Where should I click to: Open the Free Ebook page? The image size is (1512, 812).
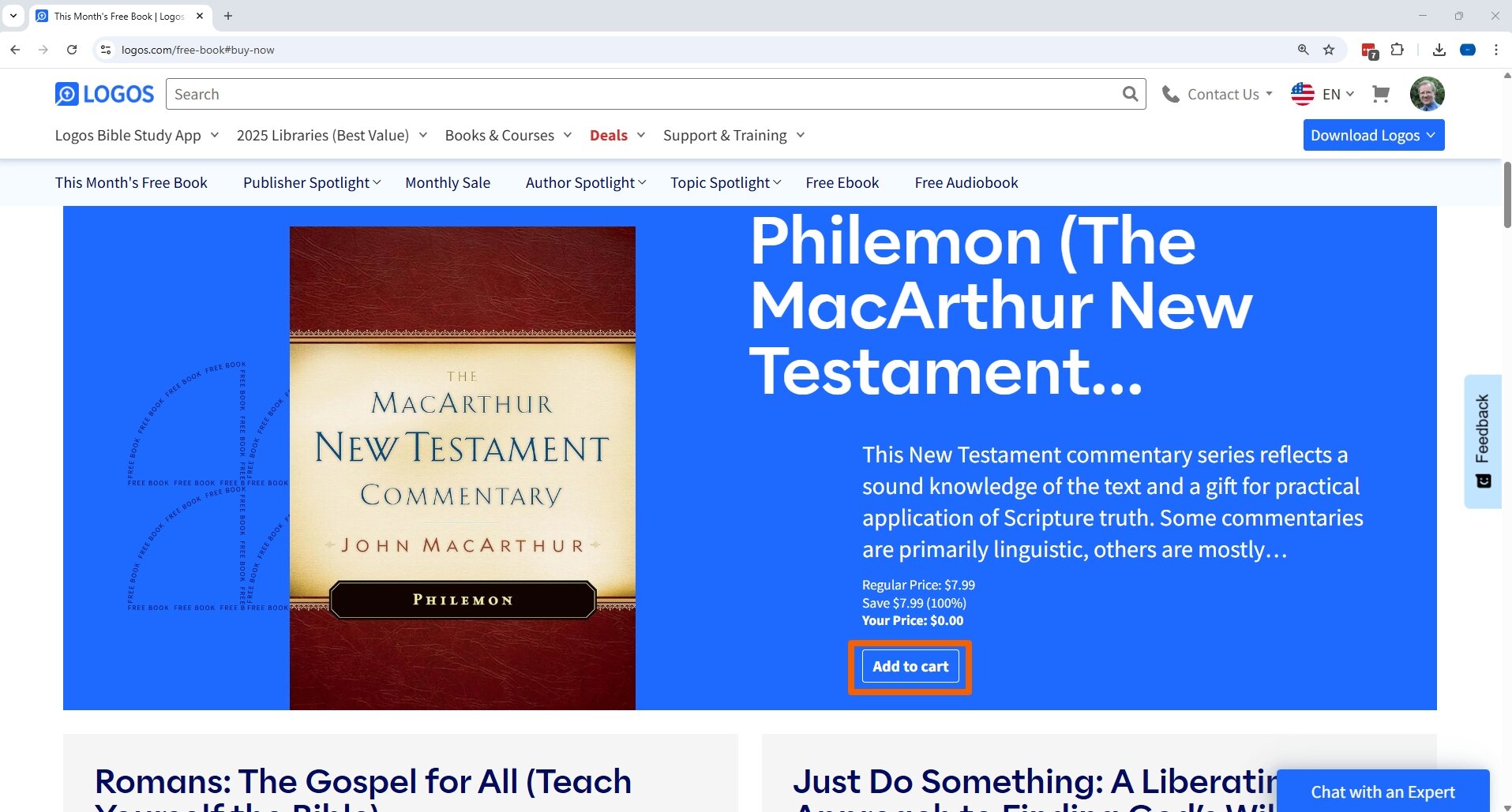[x=842, y=182]
